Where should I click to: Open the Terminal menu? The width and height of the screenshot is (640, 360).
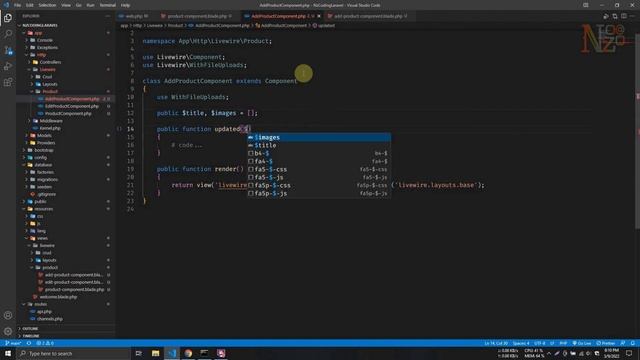point(108,5)
